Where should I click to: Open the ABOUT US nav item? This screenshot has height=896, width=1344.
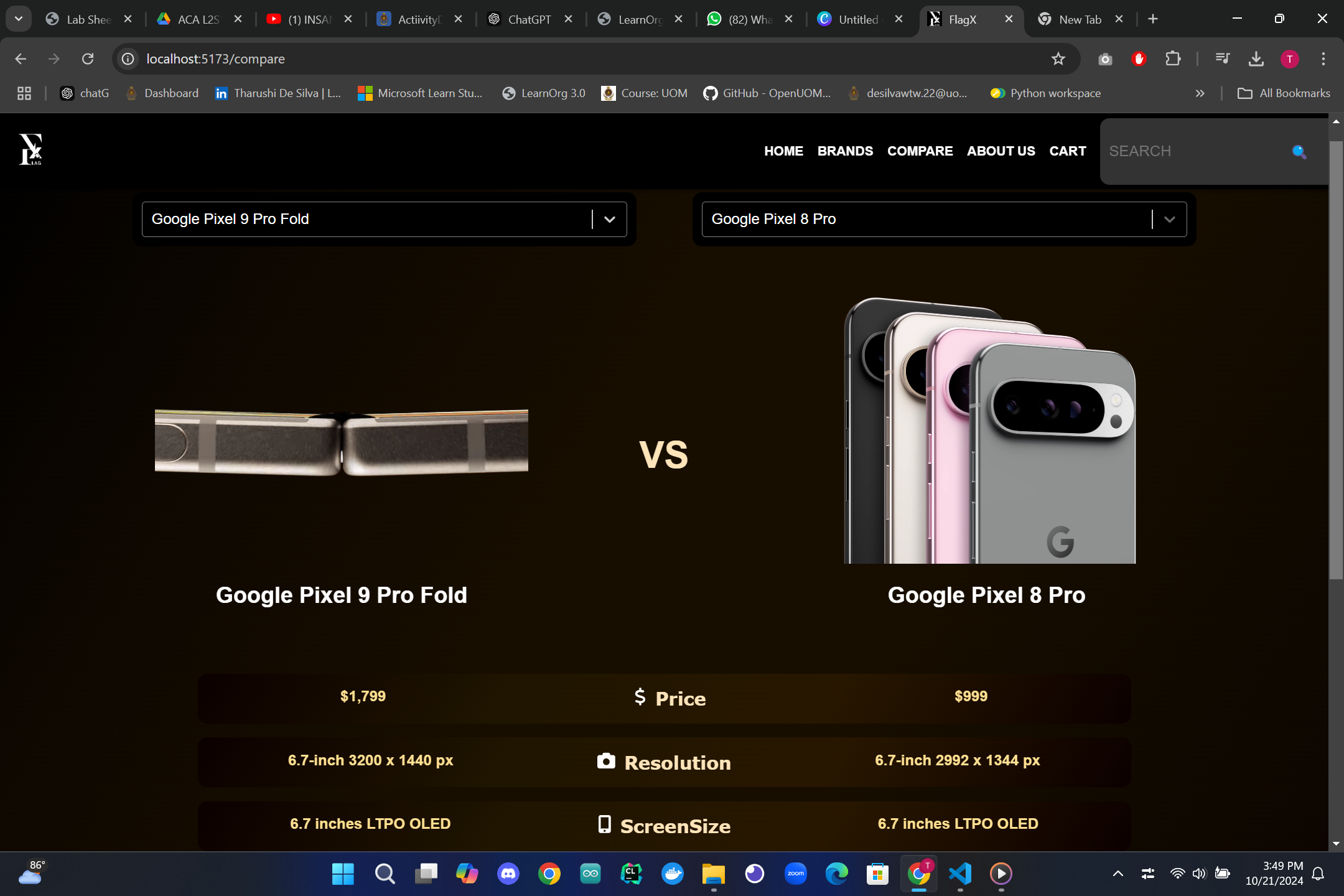[x=1001, y=151]
